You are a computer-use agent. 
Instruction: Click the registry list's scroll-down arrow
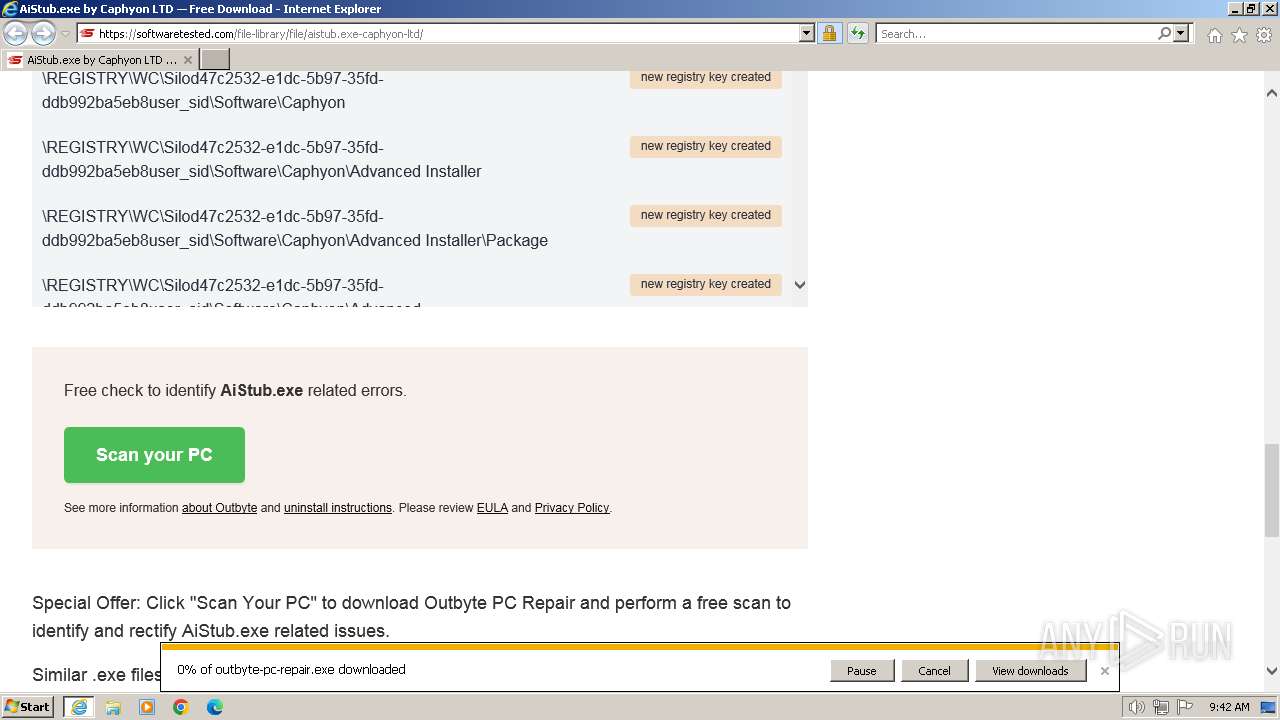(800, 285)
